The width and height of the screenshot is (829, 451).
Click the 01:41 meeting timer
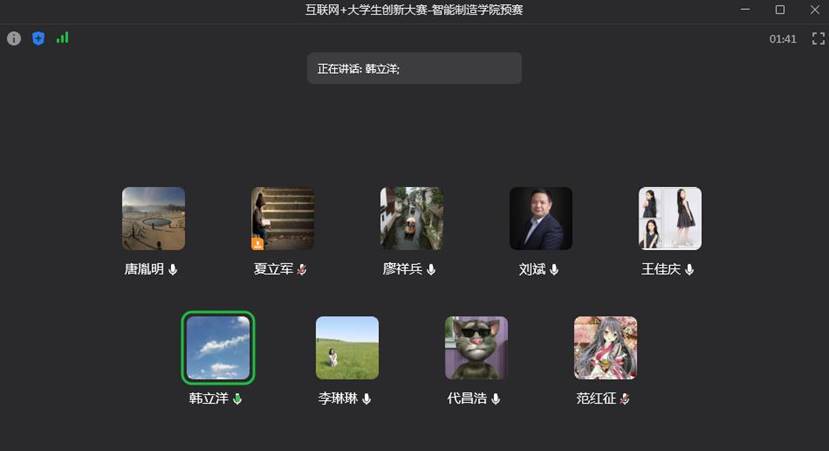tap(782, 39)
